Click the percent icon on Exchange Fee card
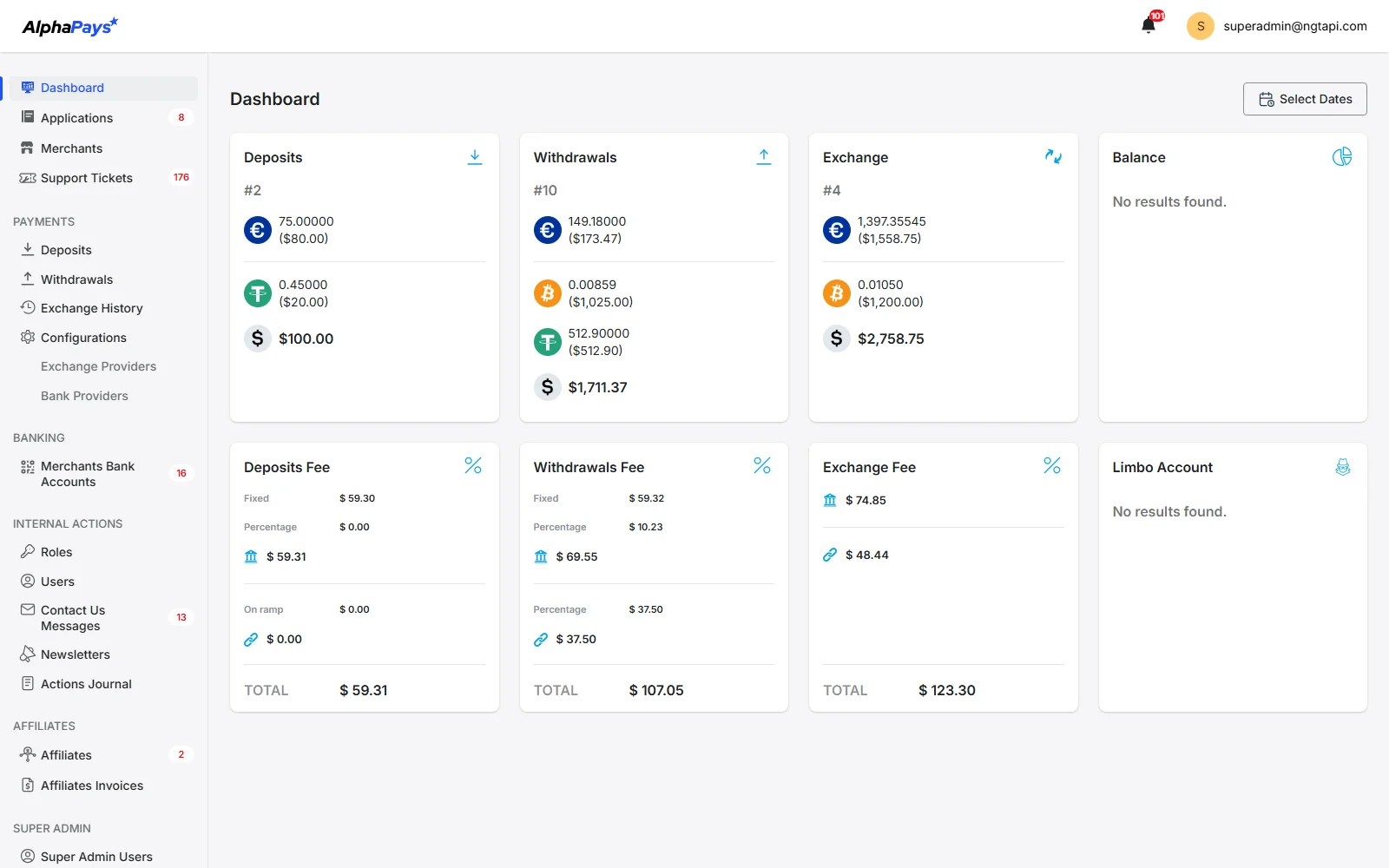Screen dimensions: 1389x868 pos(1052,466)
